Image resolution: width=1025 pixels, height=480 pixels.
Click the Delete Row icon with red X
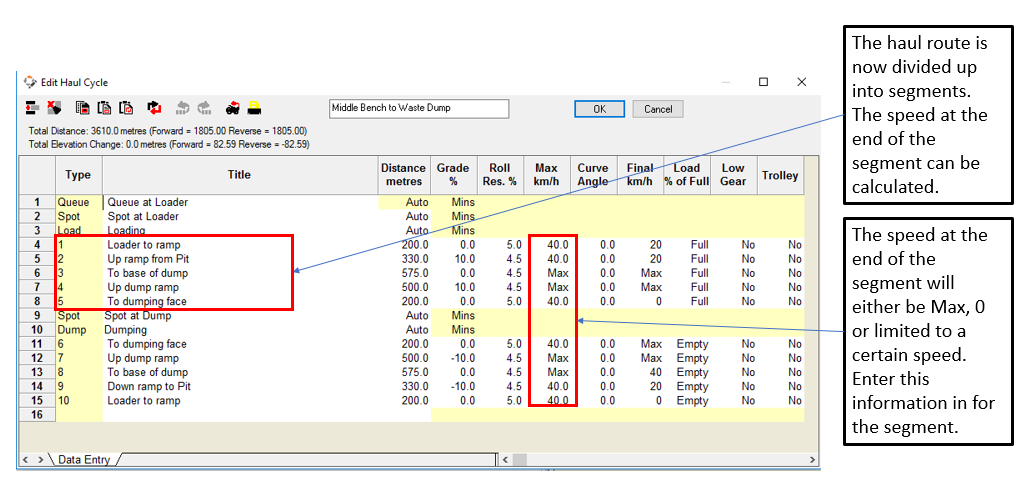point(54,109)
